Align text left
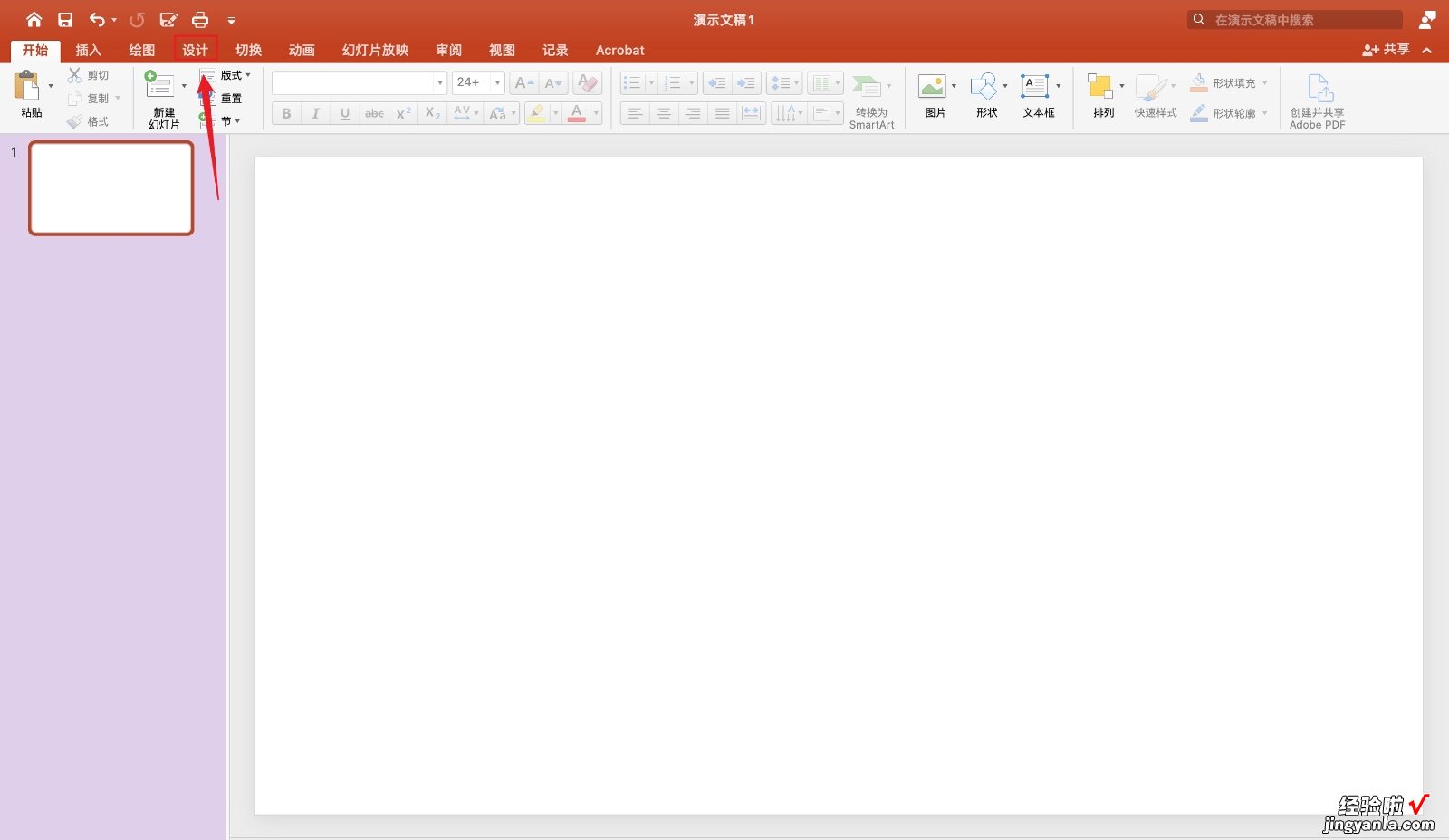Screen dimensions: 1449x840 click(635, 113)
